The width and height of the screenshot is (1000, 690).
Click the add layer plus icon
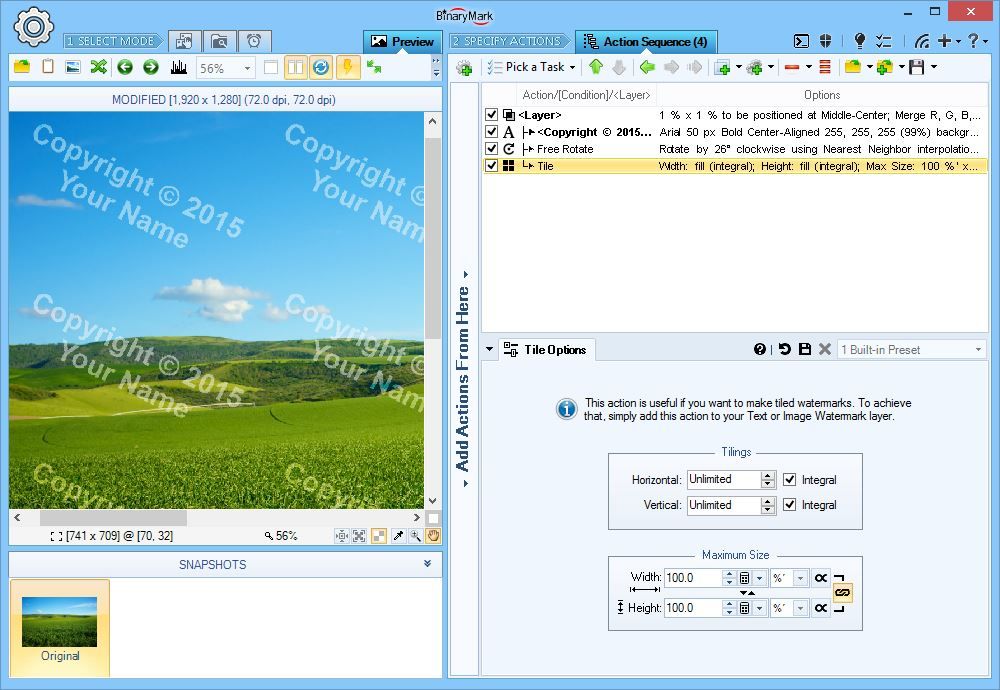[x=723, y=67]
